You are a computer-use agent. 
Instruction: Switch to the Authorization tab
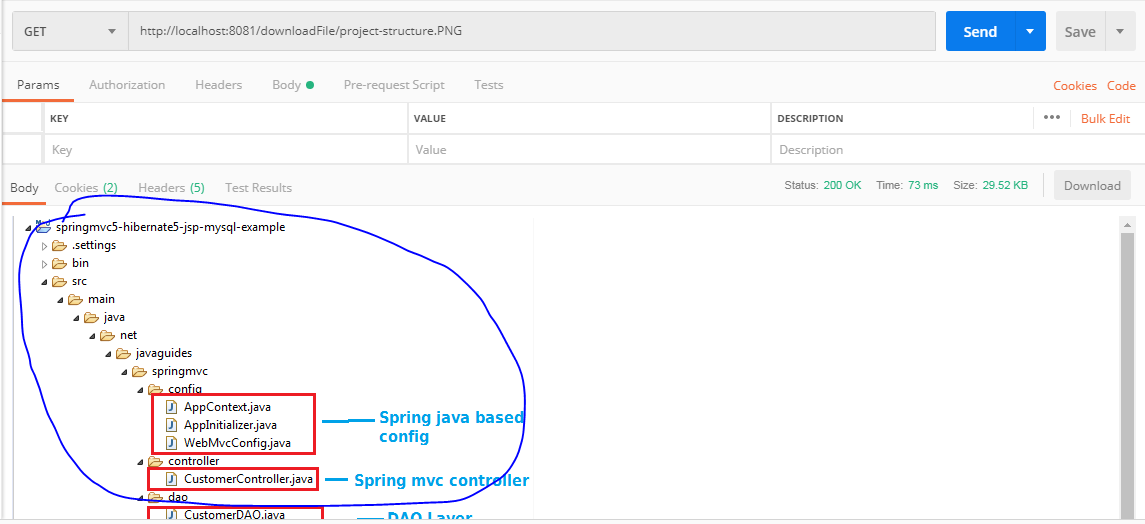(x=127, y=85)
